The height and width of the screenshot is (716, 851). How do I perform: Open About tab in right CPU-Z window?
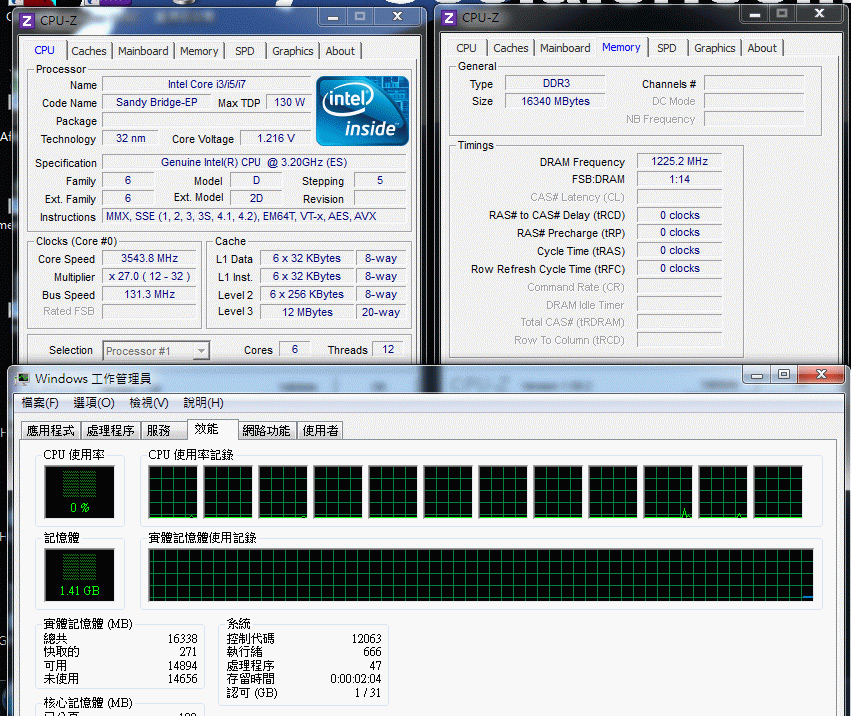762,48
